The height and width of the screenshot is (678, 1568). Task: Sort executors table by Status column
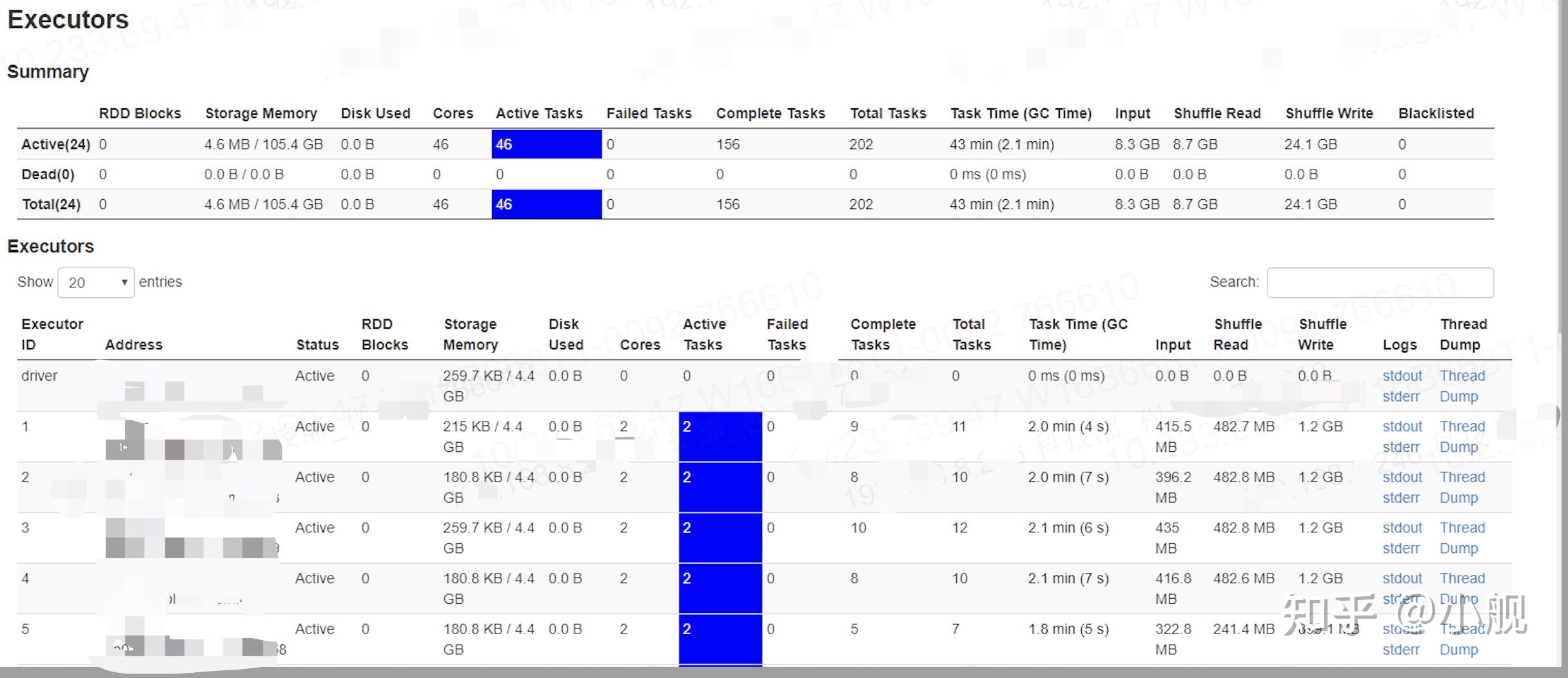[x=317, y=345]
